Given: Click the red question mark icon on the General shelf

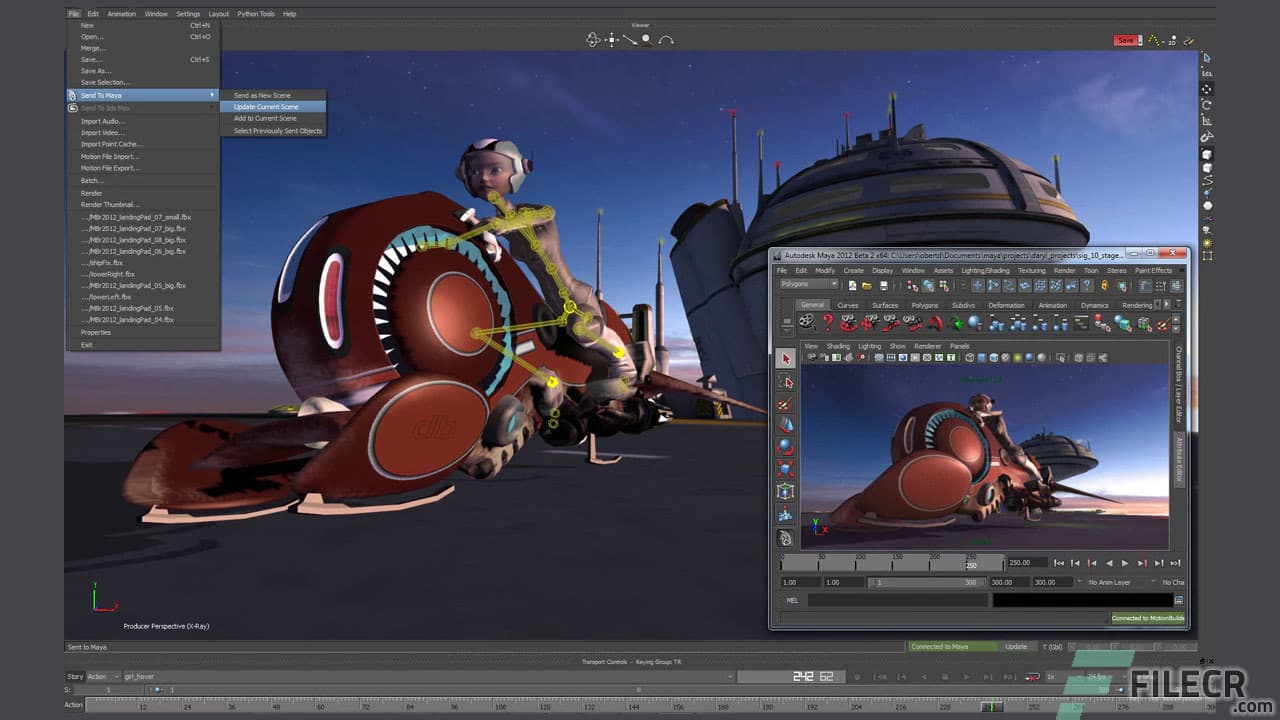Looking at the screenshot, I should coord(827,322).
